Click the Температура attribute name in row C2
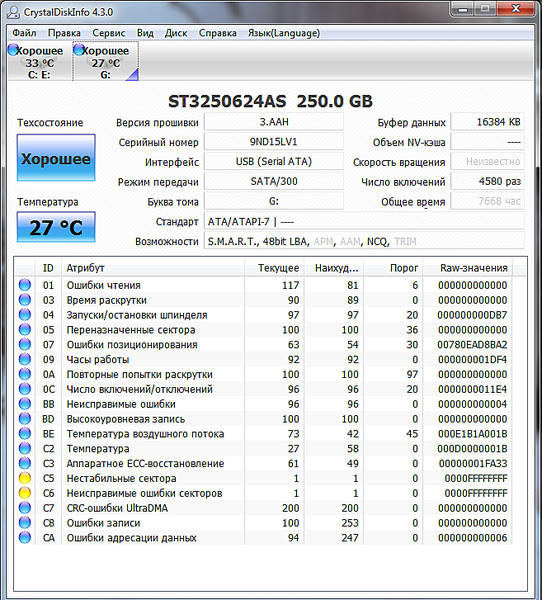Viewport: 542px width, 600px height. (x=98, y=448)
